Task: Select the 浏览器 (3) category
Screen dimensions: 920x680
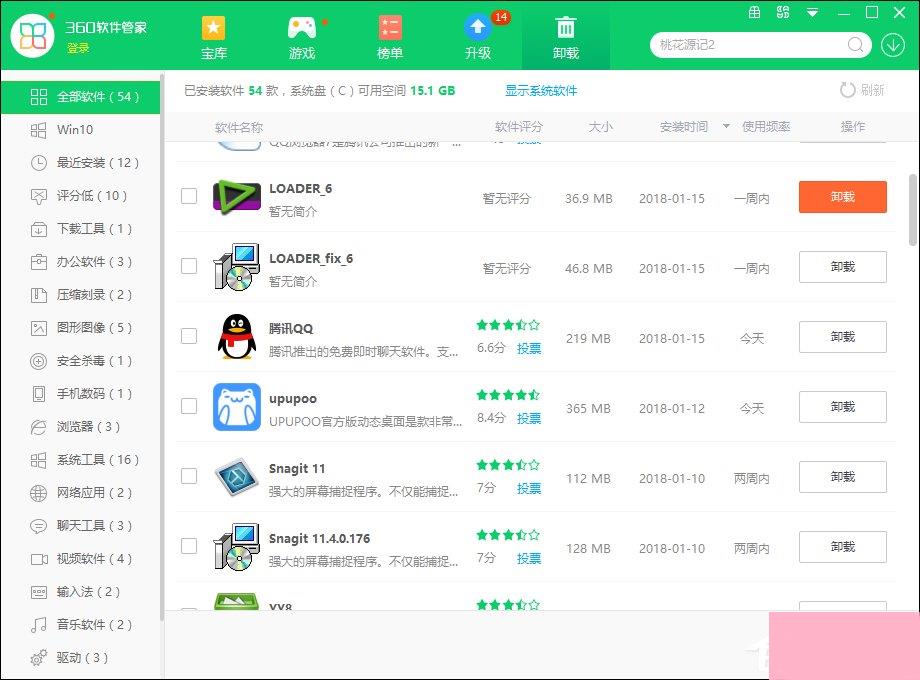Action: tap(80, 427)
